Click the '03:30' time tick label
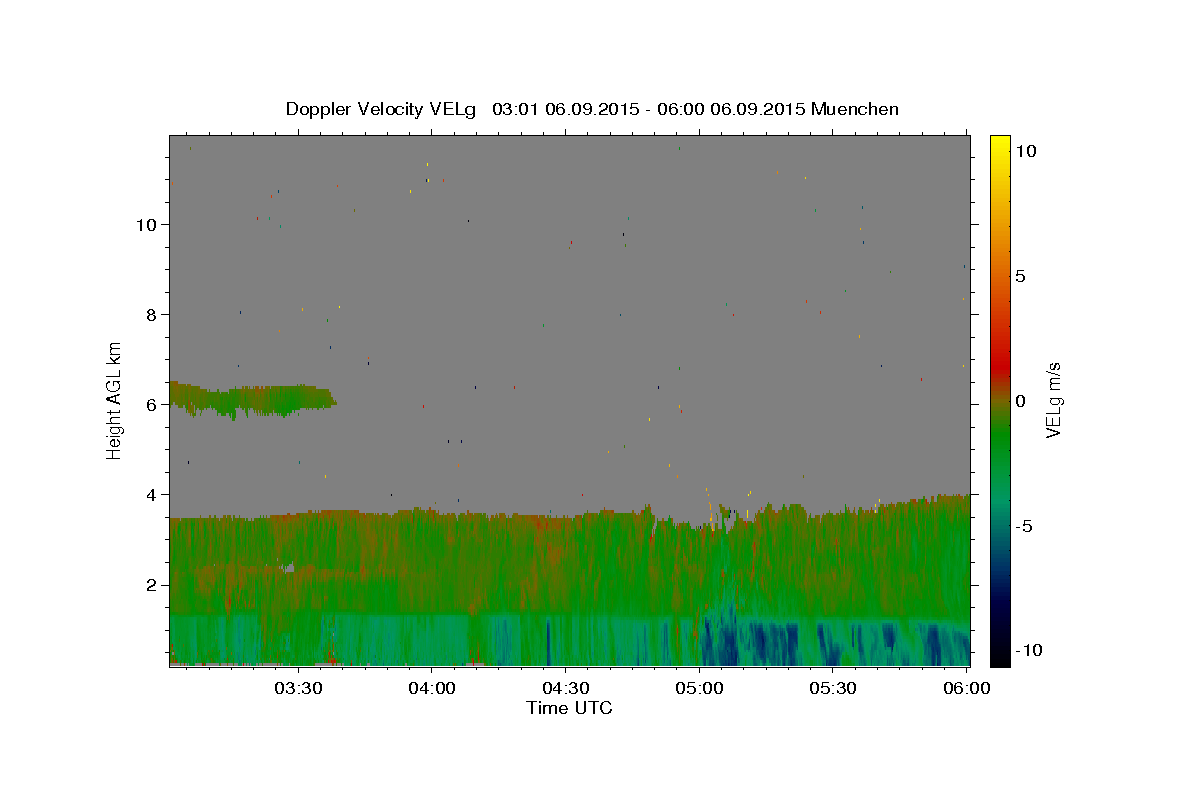The image size is (1200, 800). click(298, 689)
